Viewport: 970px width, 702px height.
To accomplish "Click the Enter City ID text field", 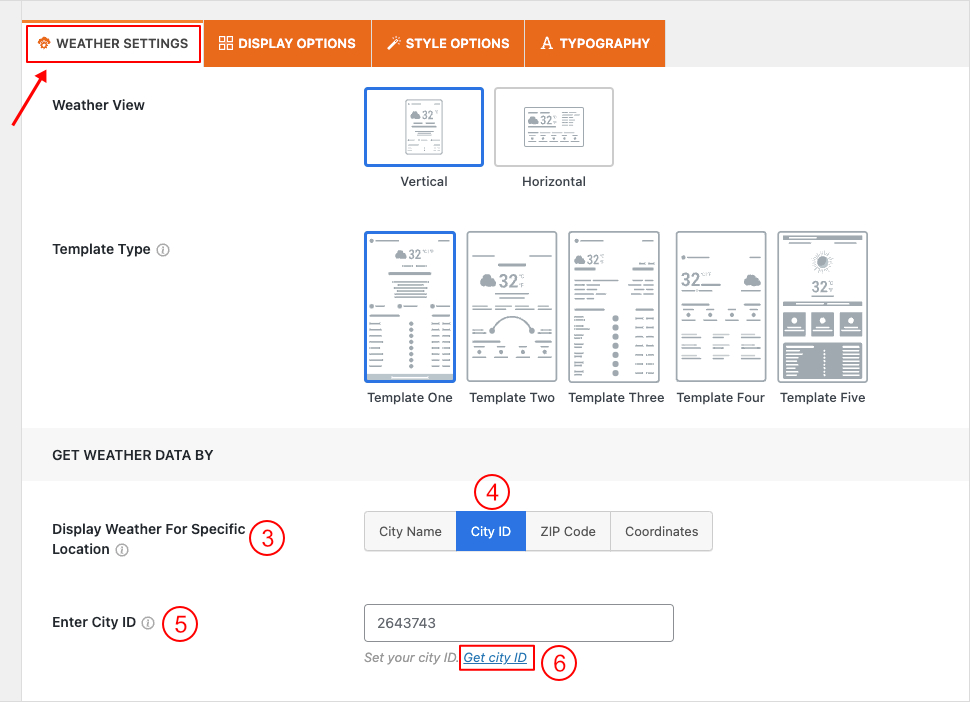I will click(518, 623).
